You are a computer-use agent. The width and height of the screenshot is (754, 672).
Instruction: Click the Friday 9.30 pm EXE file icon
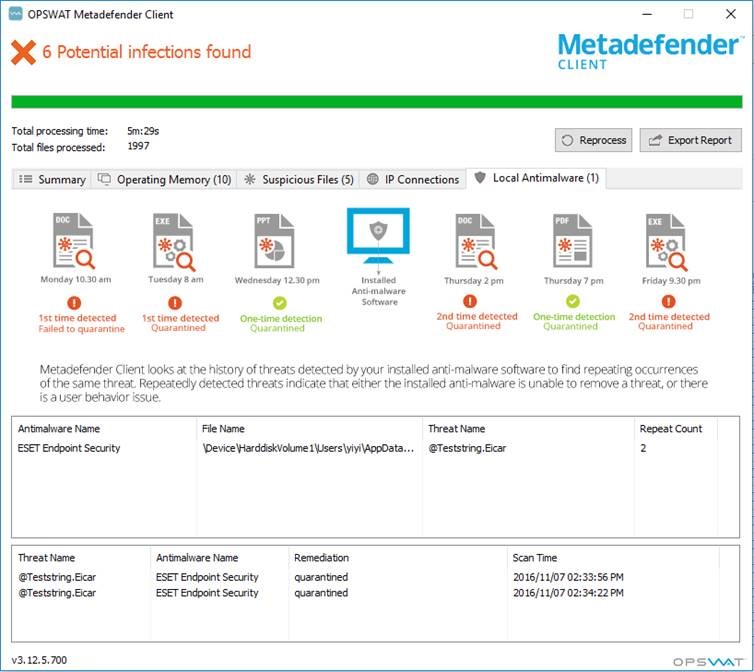[x=667, y=242]
